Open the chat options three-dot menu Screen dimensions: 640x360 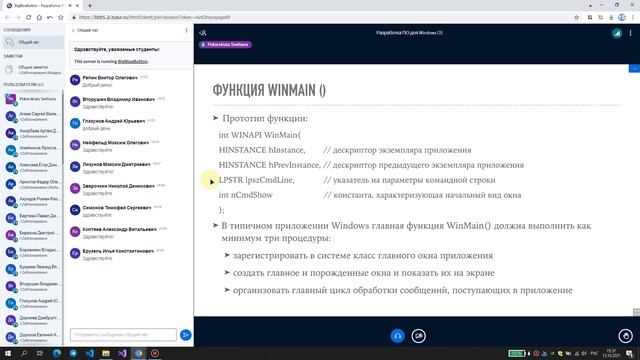187,30
